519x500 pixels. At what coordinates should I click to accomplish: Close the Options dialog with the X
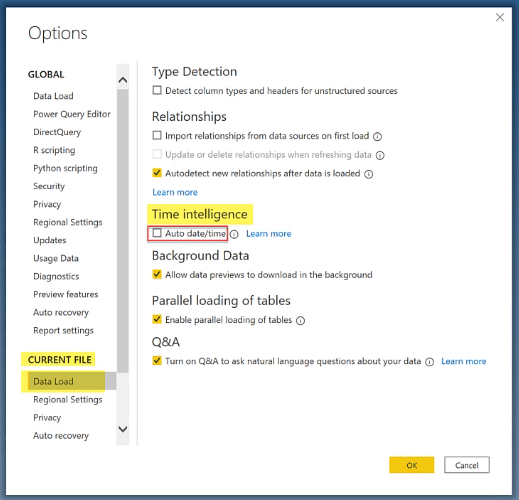click(x=500, y=17)
